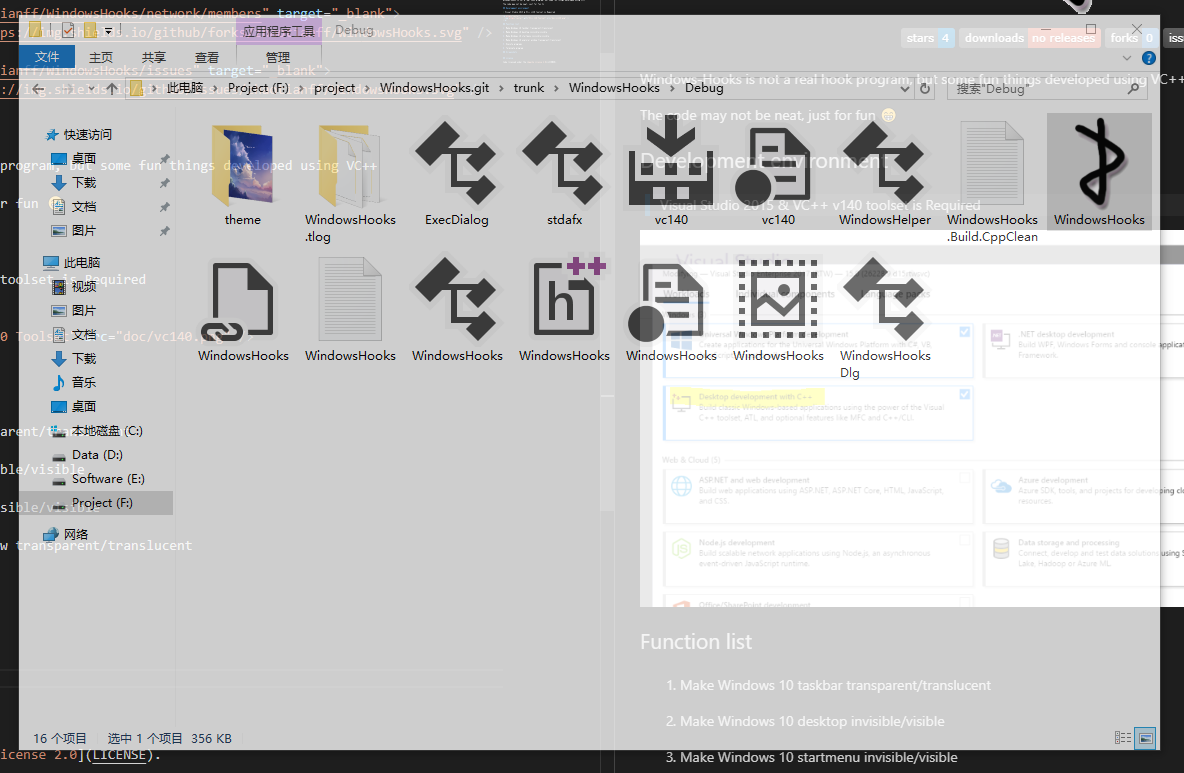
Task: Navigate to trunk in breadcrumb
Action: pos(529,88)
